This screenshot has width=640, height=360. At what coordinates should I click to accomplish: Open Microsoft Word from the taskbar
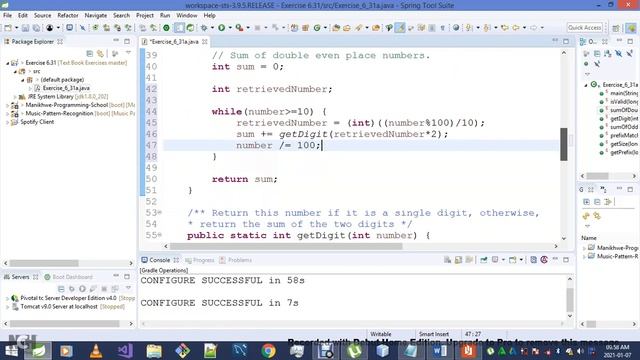(440, 351)
